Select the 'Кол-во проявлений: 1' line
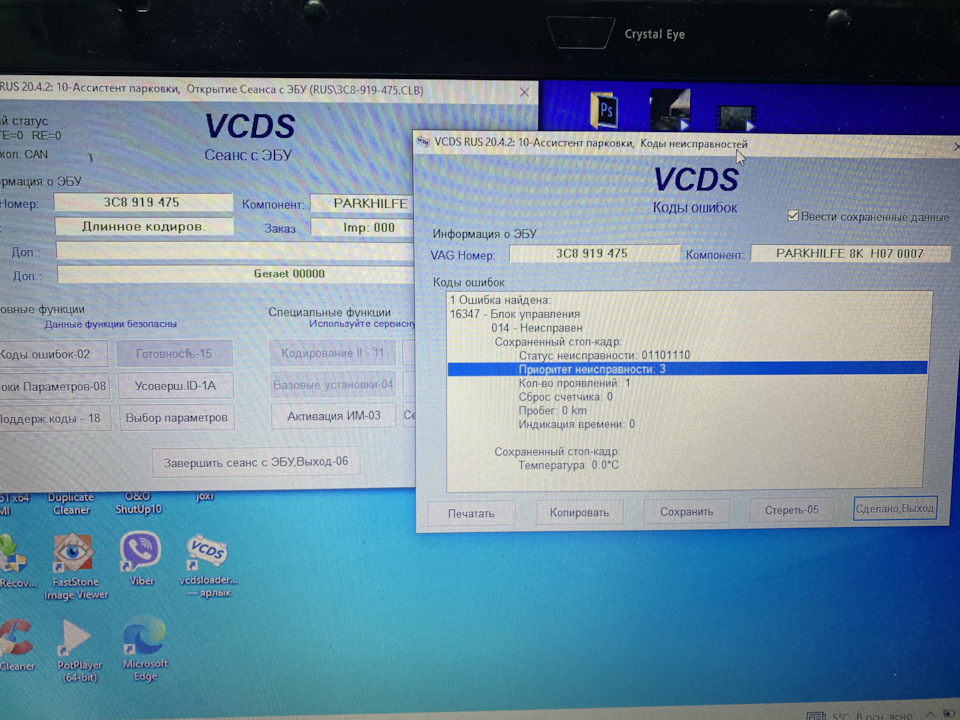The width and height of the screenshot is (960, 720). point(574,383)
